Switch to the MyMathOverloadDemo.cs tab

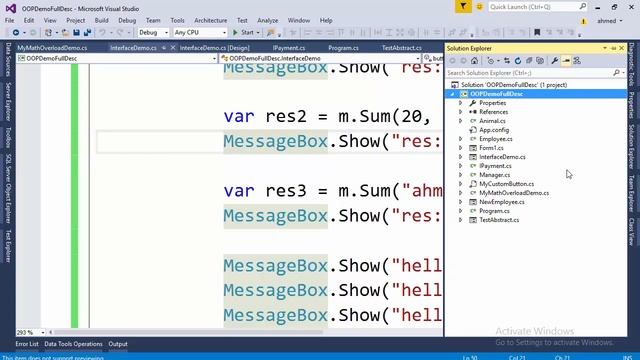(52, 48)
